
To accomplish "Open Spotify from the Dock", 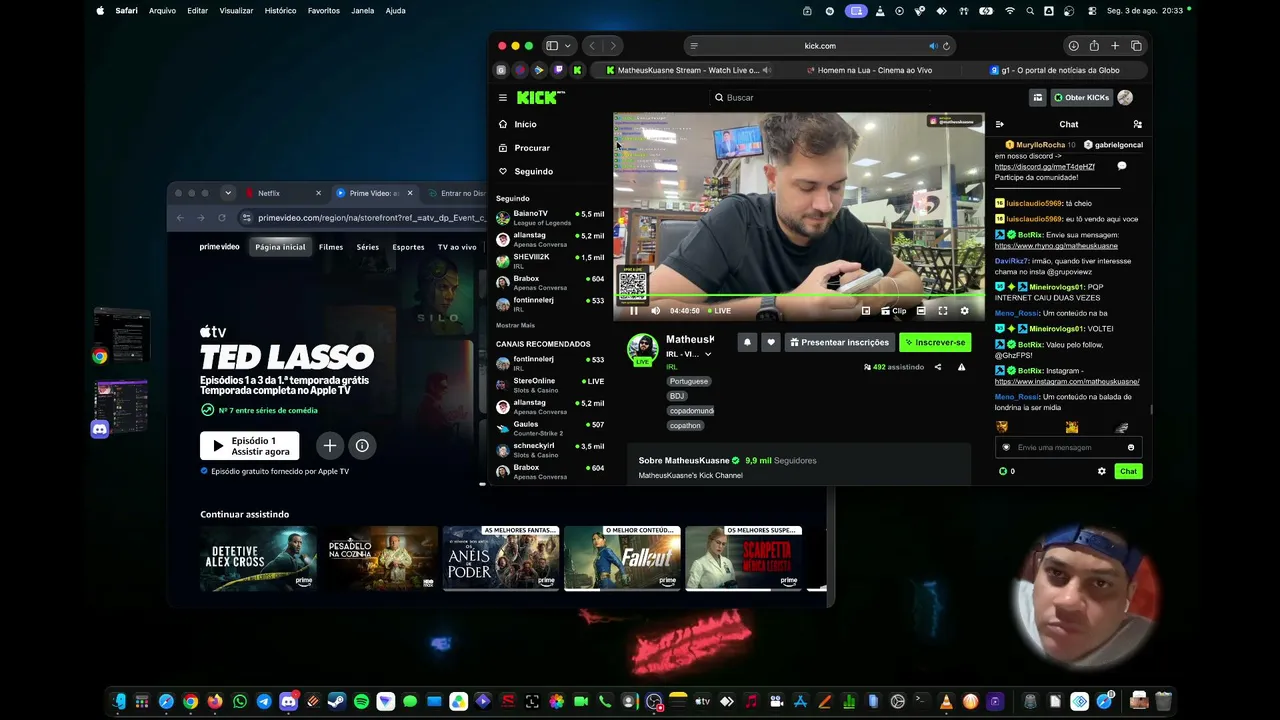I will (361, 702).
